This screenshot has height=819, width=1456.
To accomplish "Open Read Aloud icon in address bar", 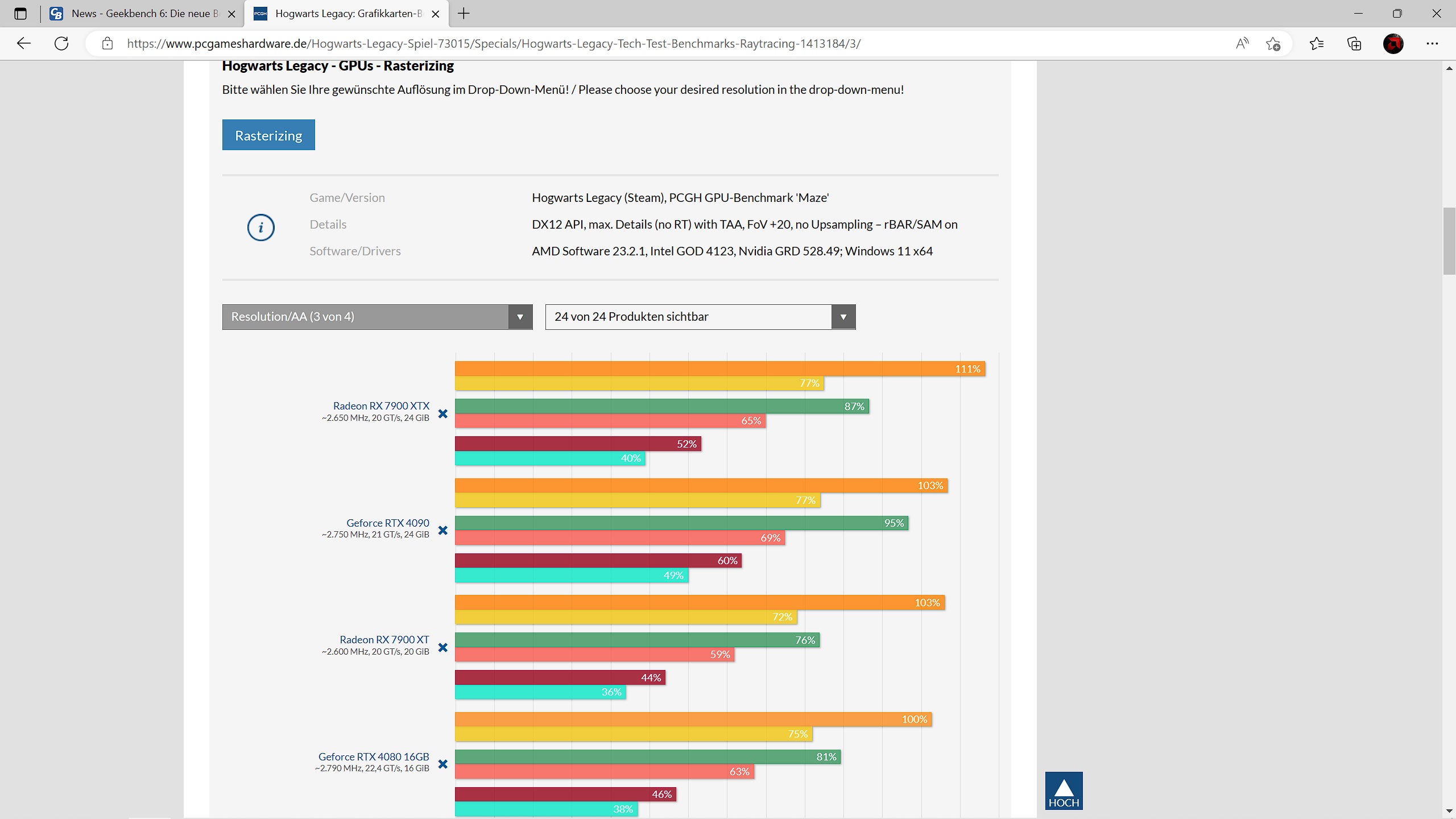I will [x=1242, y=44].
